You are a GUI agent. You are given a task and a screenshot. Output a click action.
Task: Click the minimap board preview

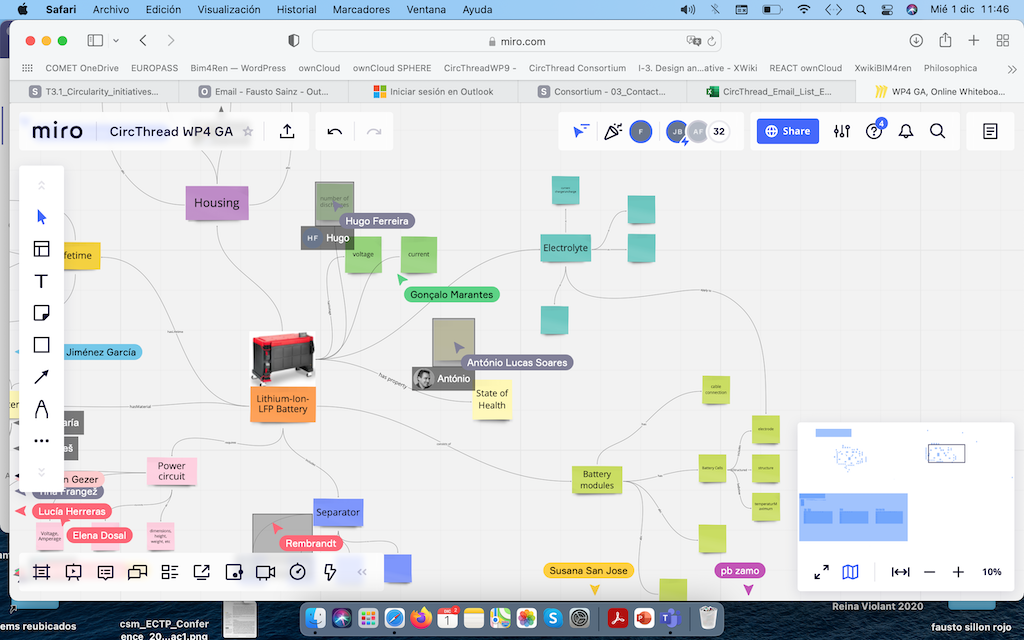906,485
